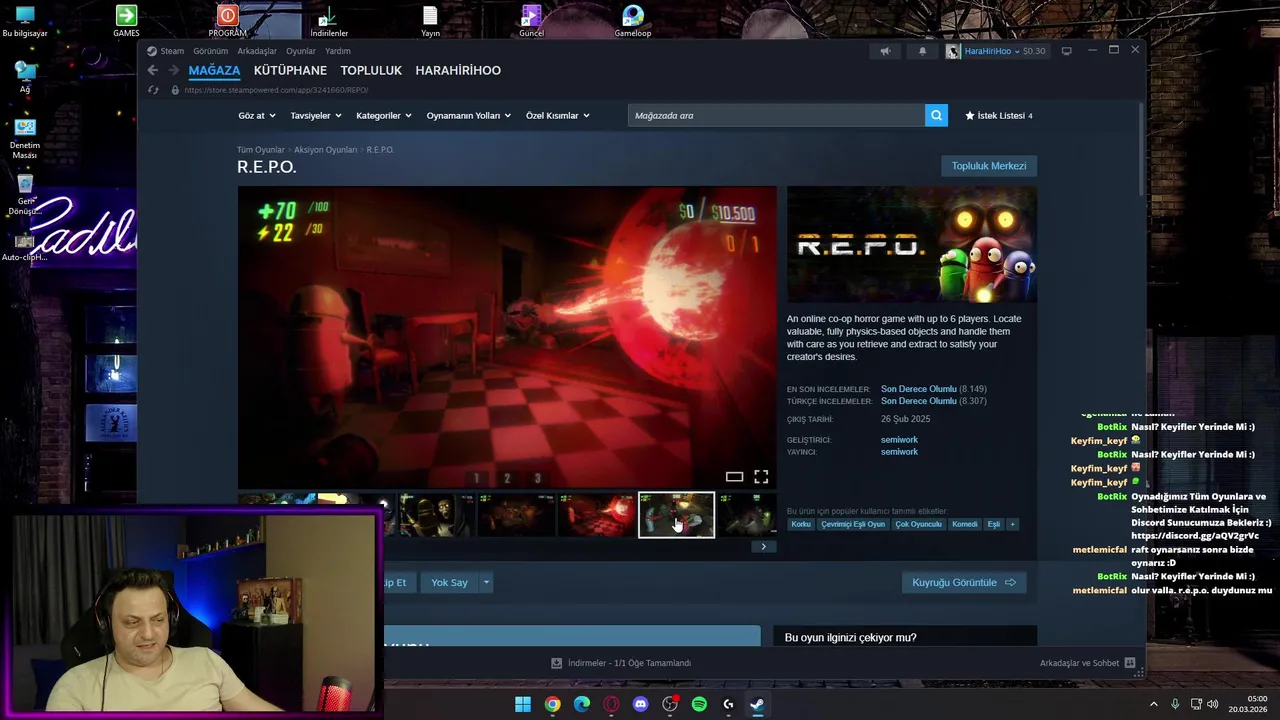Open Steam announcements megaphone icon

click(x=885, y=51)
